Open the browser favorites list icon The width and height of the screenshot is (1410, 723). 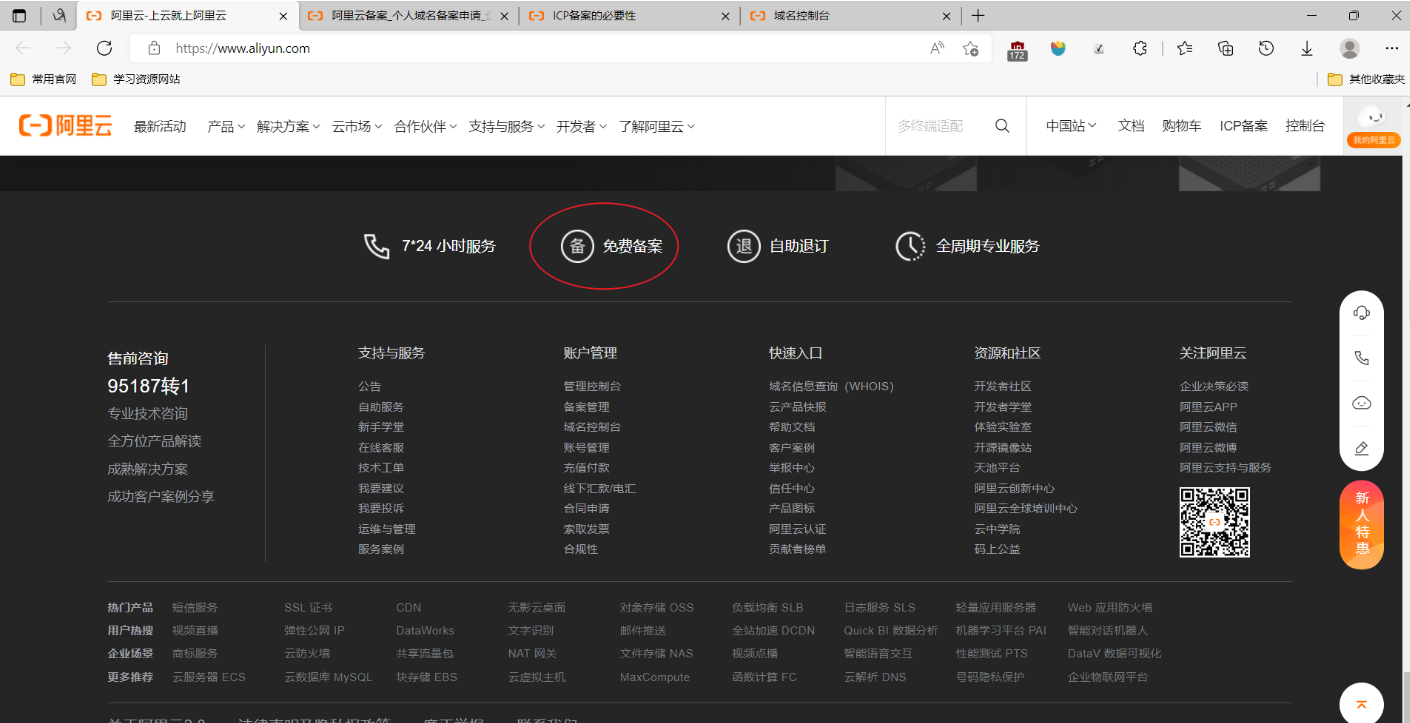tap(1185, 48)
